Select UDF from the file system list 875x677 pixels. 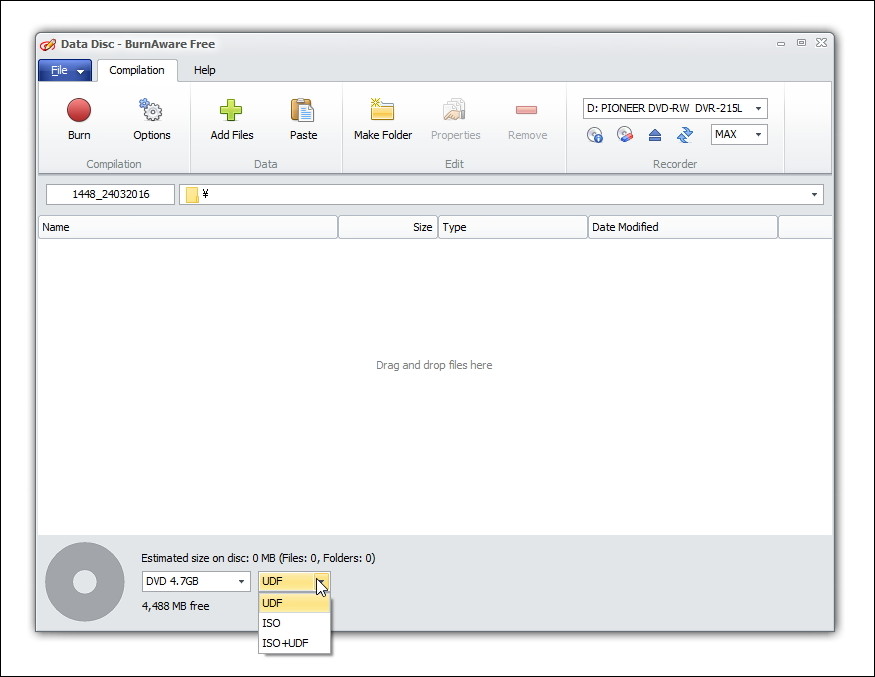pyautogui.click(x=295, y=603)
